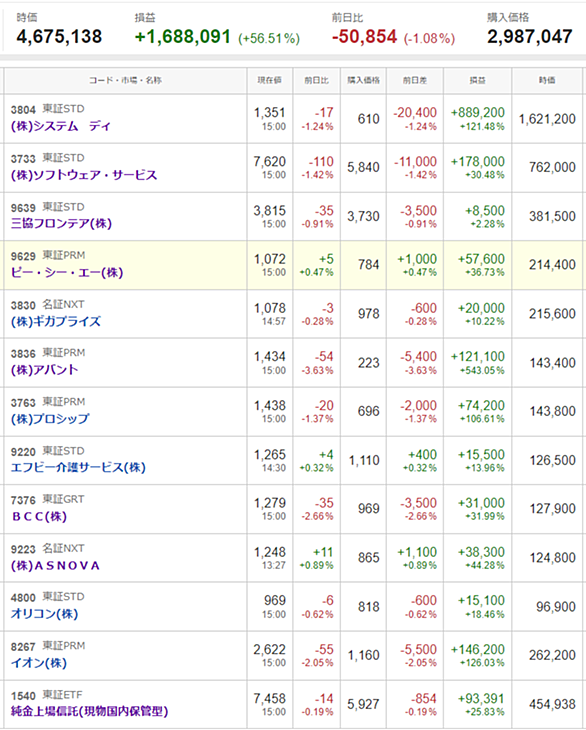This screenshot has width=586, height=730.
Task: Open the イオン(株) stock link
Action: coord(39,662)
